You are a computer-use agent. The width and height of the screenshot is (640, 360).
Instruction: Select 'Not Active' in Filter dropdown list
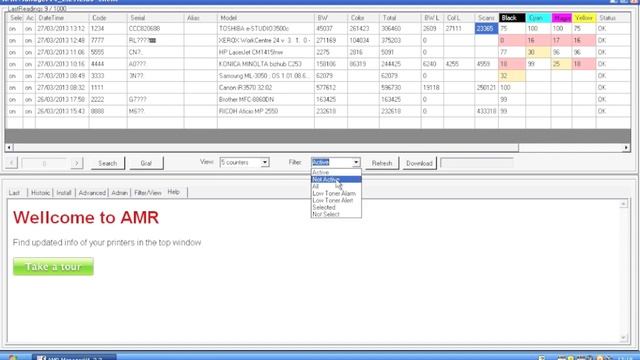pyautogui.click(x=336, y=180)
